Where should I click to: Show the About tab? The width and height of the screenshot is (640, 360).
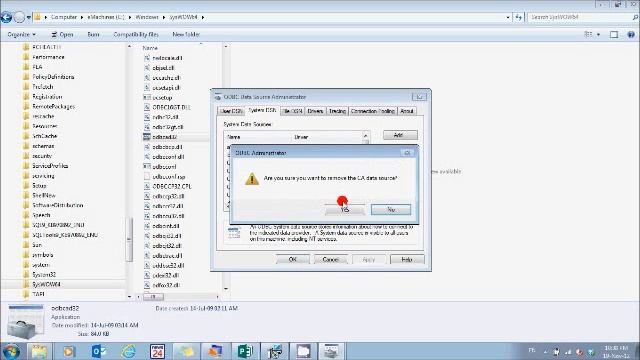click(x=407, y=111)
